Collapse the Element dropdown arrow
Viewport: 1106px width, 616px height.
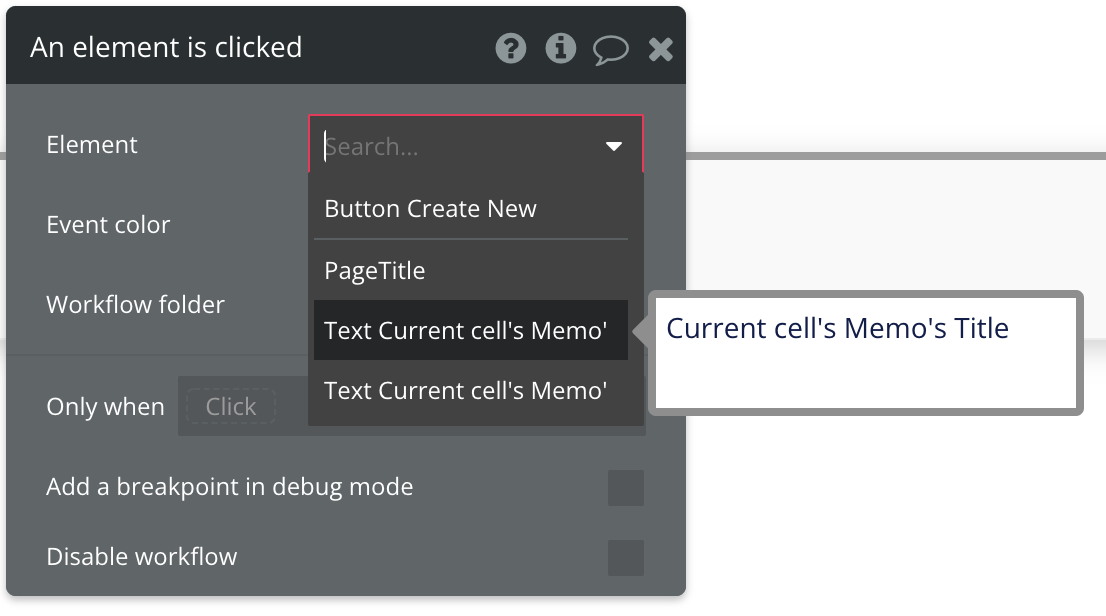tap(614, 147)
